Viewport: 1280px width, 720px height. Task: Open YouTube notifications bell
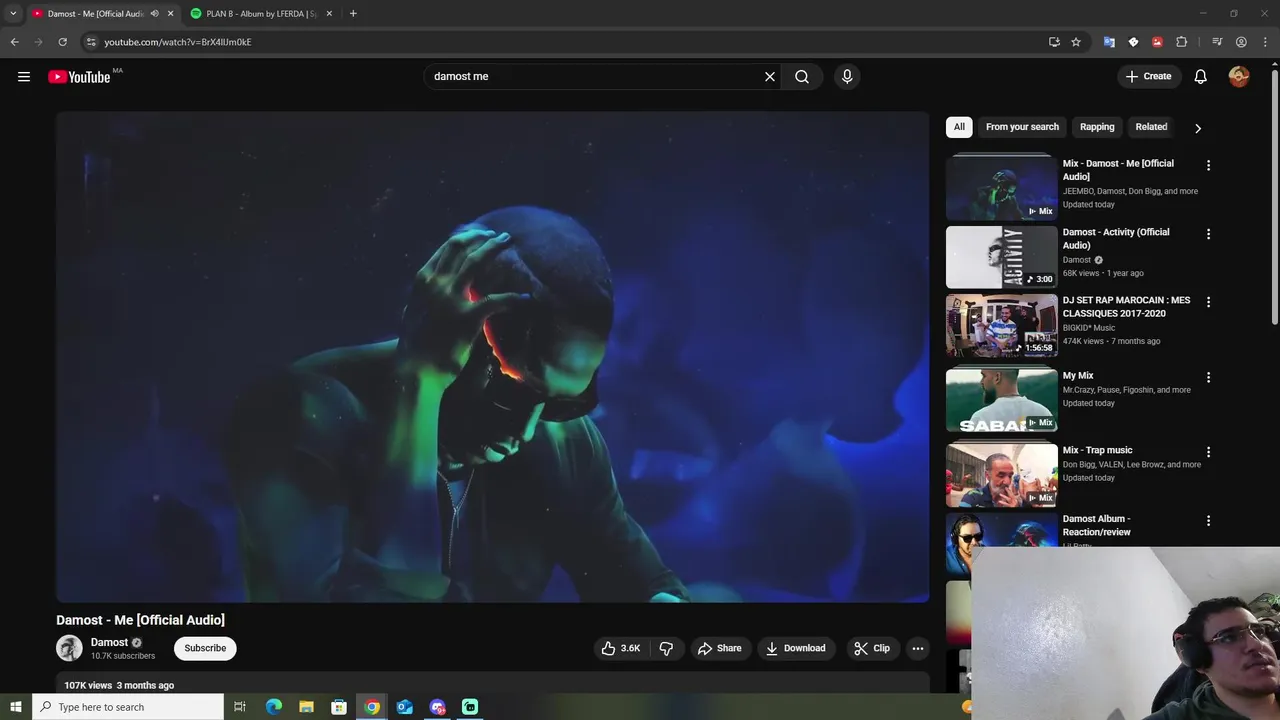coord(1200,76)
